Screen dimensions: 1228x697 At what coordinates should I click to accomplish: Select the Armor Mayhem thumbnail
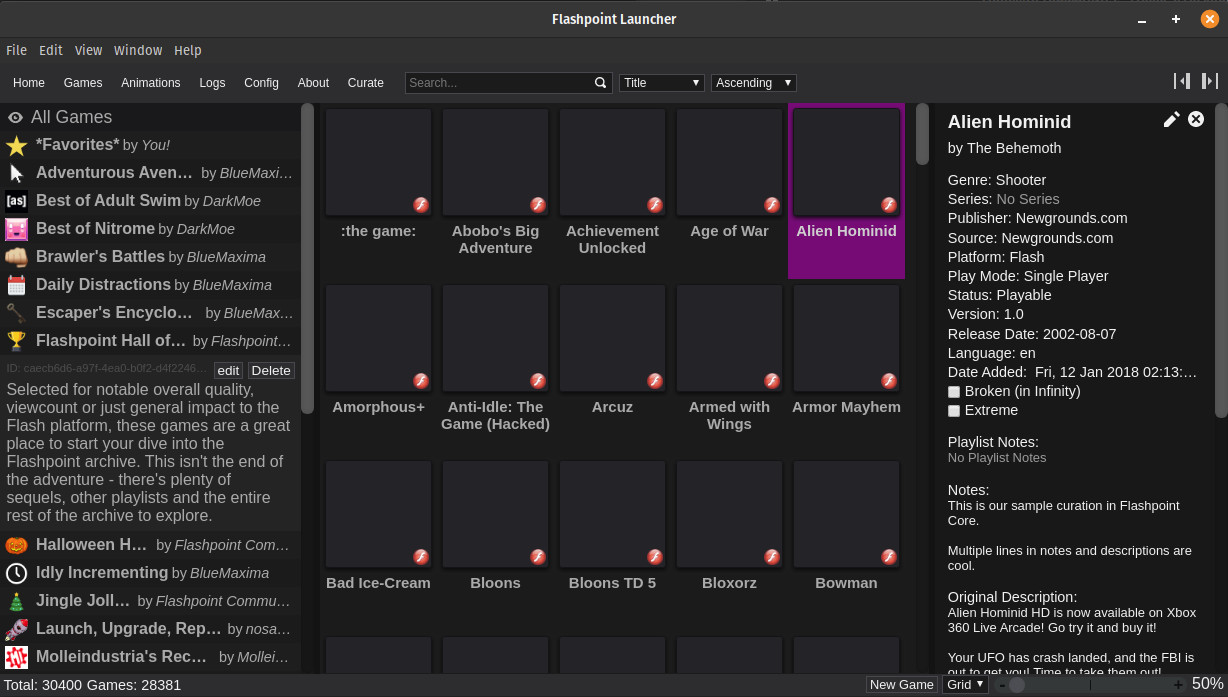(846, 339)
